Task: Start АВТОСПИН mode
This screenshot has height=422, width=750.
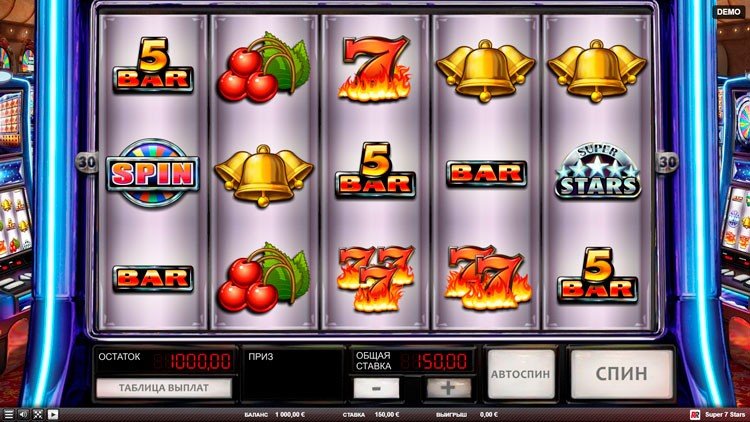Action: click(x=521, y=374)
